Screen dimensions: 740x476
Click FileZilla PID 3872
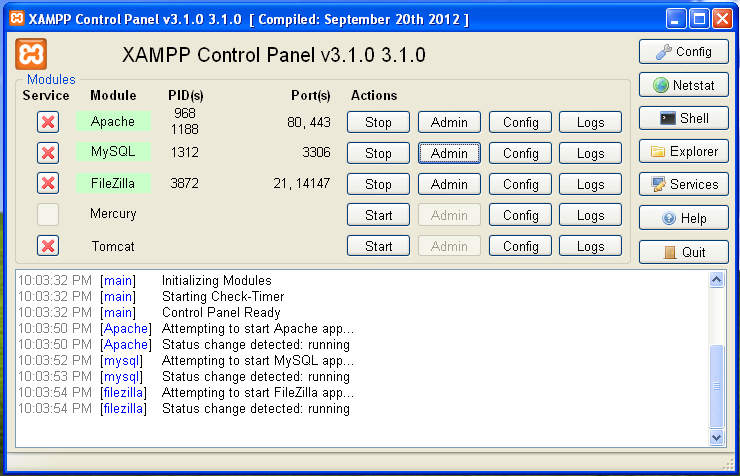tap(185, 183)
